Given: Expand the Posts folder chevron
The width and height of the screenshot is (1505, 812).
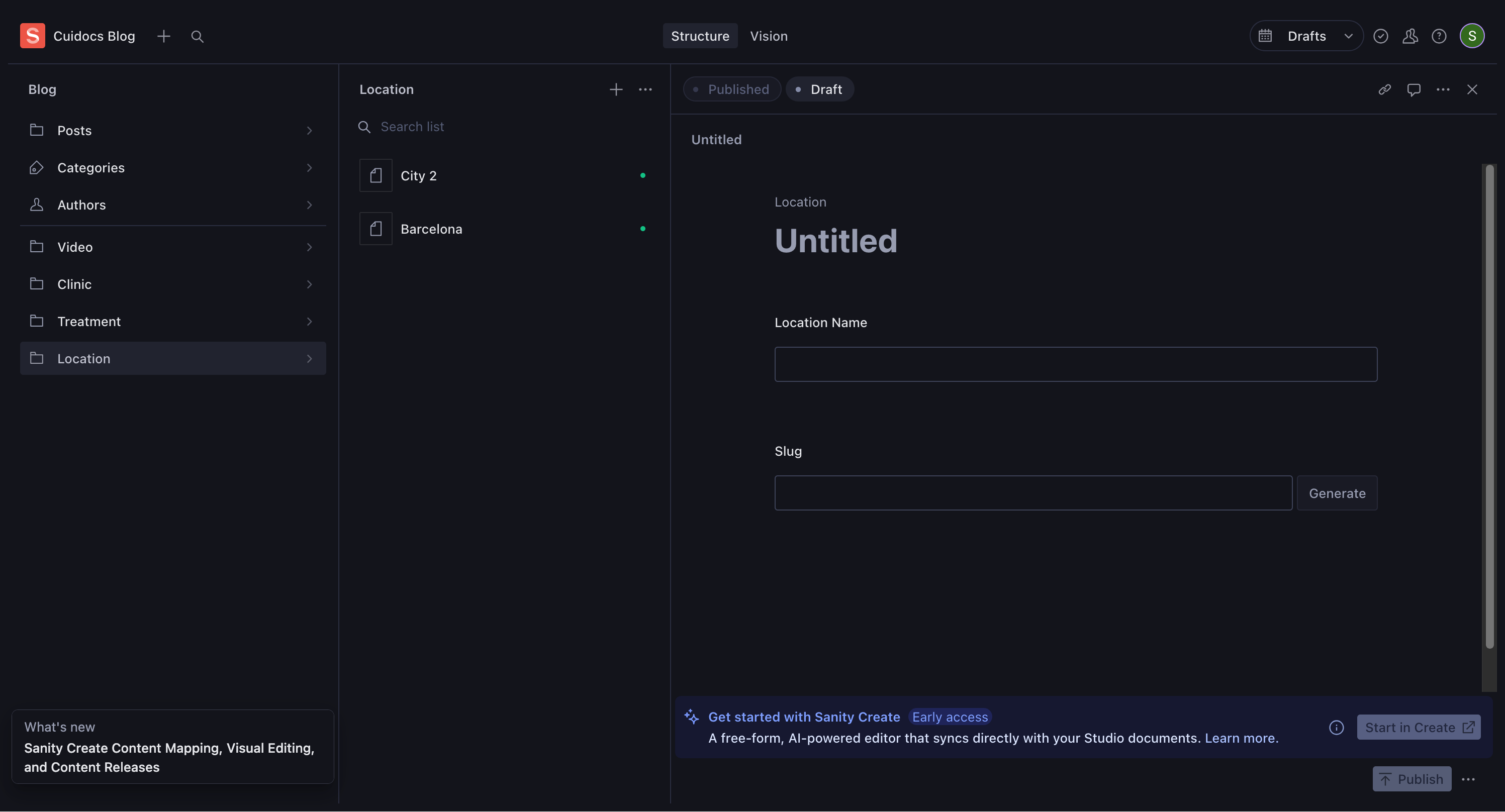Looking at the screenshot, I should coord(309,131).
